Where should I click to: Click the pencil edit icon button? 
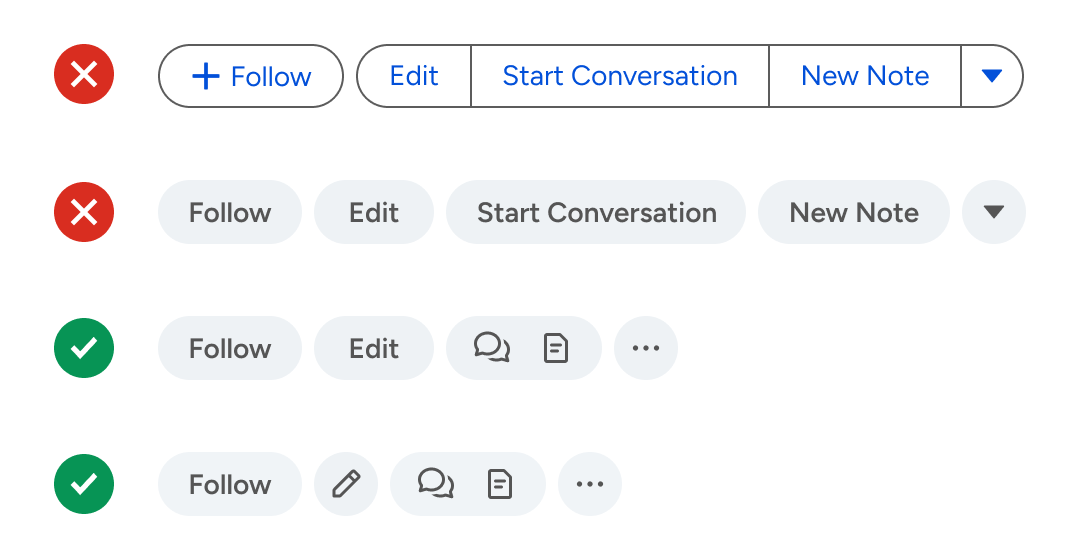click(x=346, y=484)
